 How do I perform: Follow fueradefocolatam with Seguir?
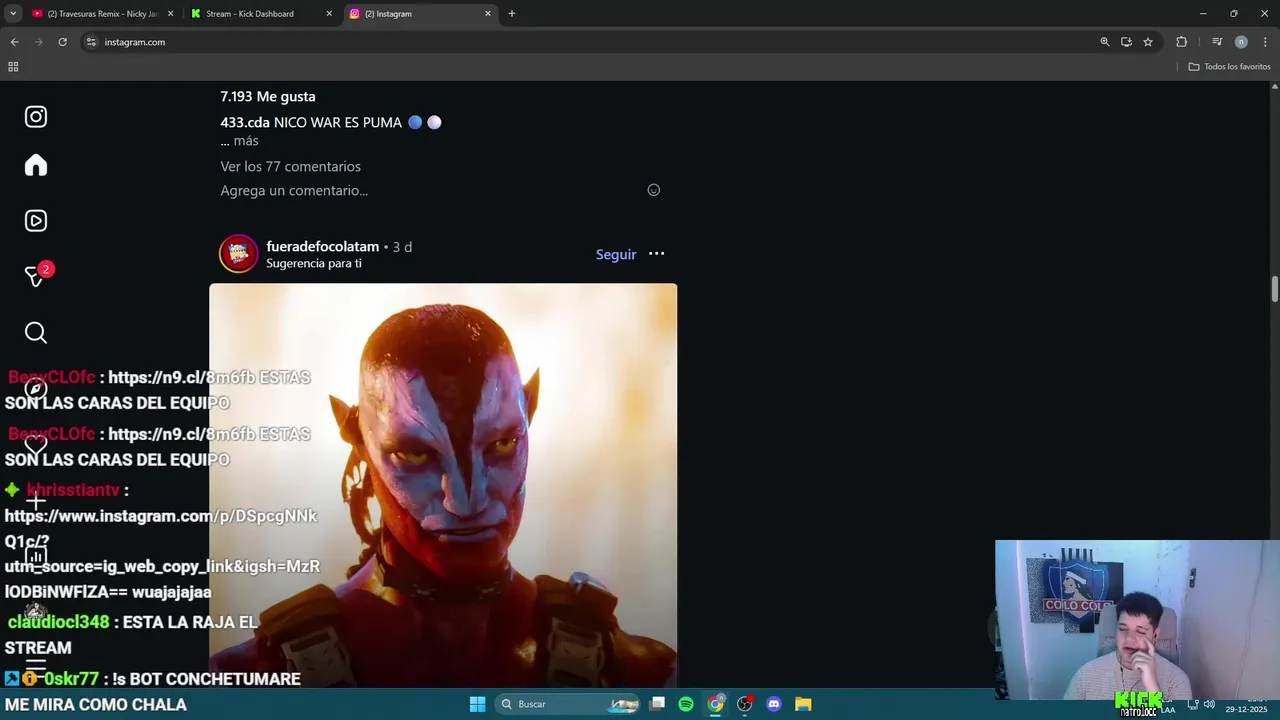pyautogui.click(x=616, y=254)
